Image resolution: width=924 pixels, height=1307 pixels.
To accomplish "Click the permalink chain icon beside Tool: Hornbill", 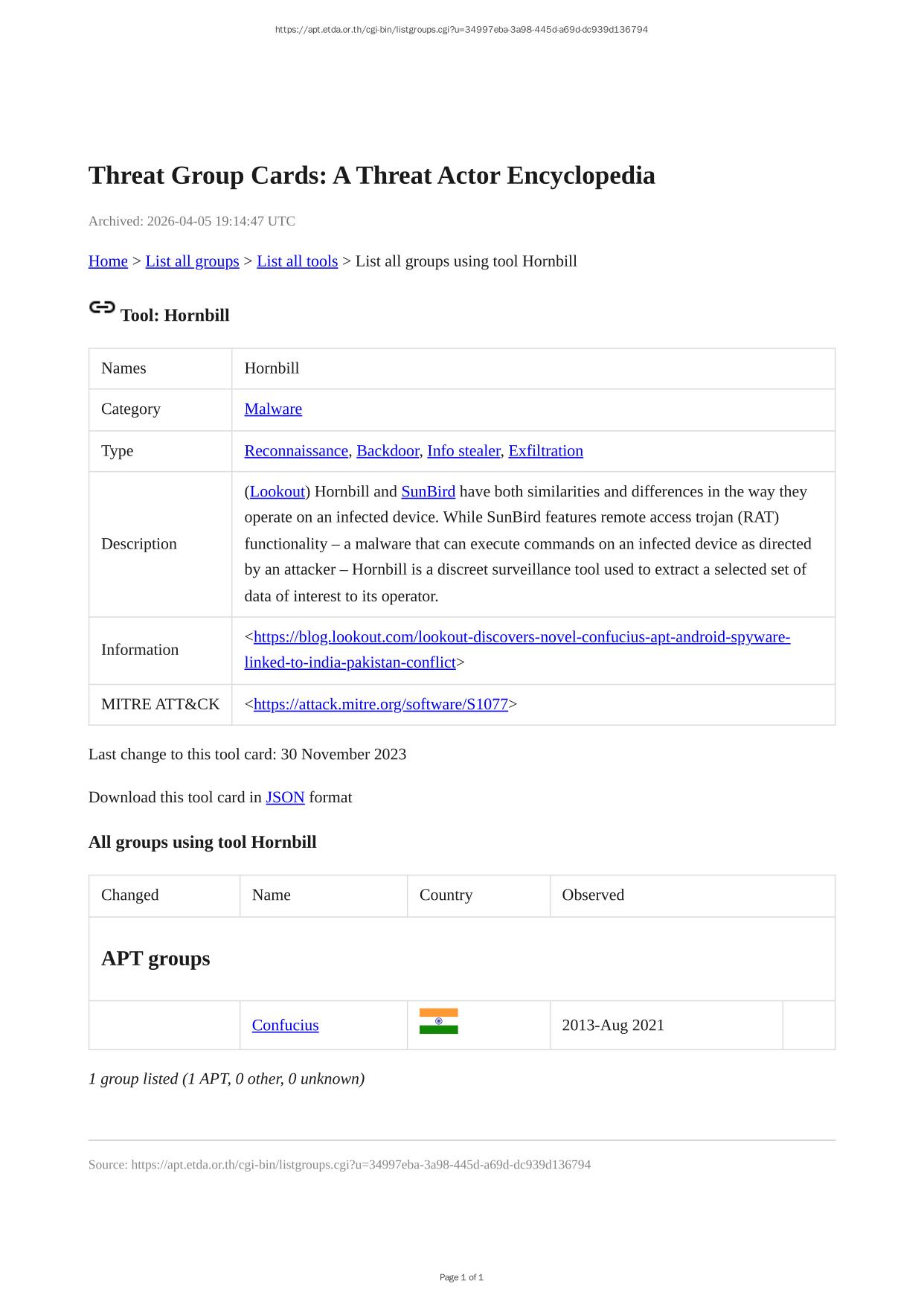I will pos(102,307).
